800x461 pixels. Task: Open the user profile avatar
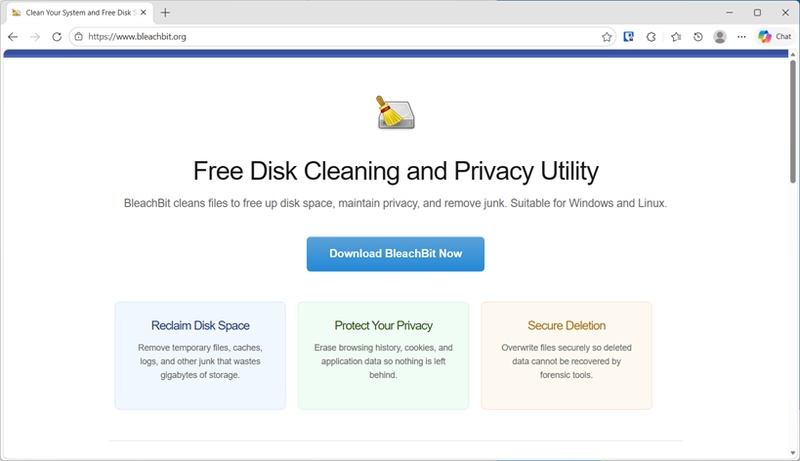pos(720,37)
